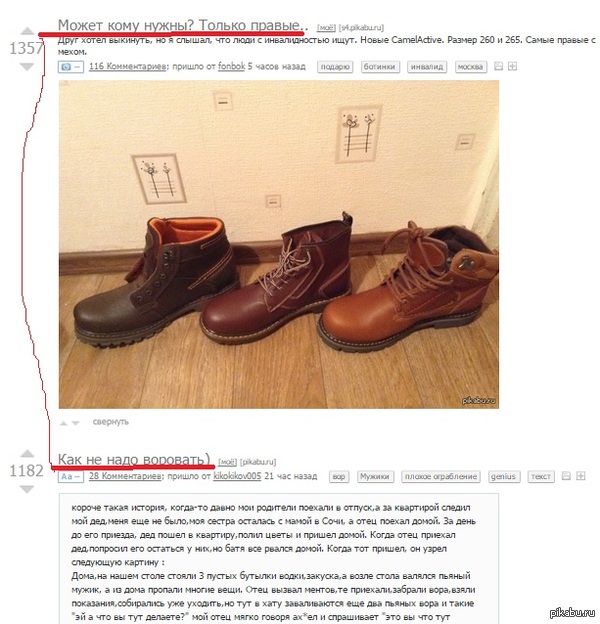Open the profile of author kikokikov005
The width and height of the screenshot is (600, 624).
(x=237, y=476)
